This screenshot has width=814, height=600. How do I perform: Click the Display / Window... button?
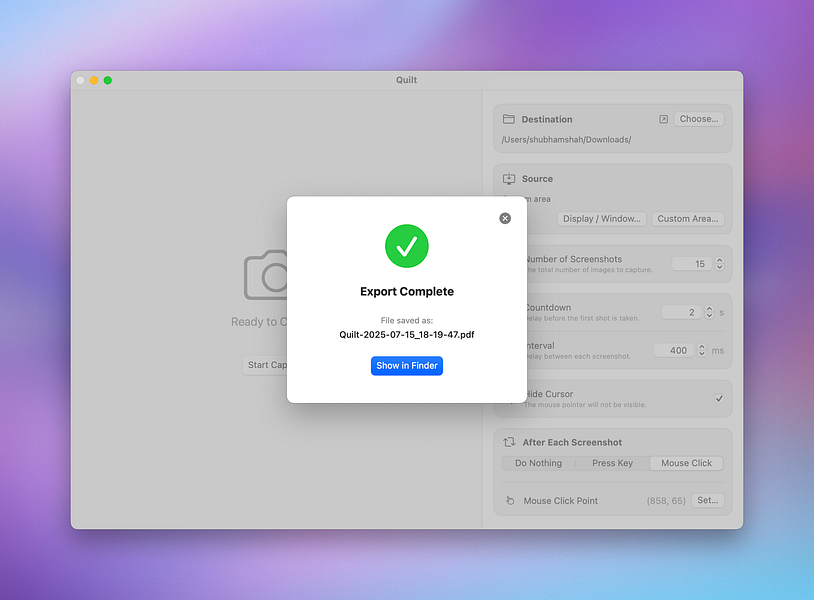click(x=602, y=219)
